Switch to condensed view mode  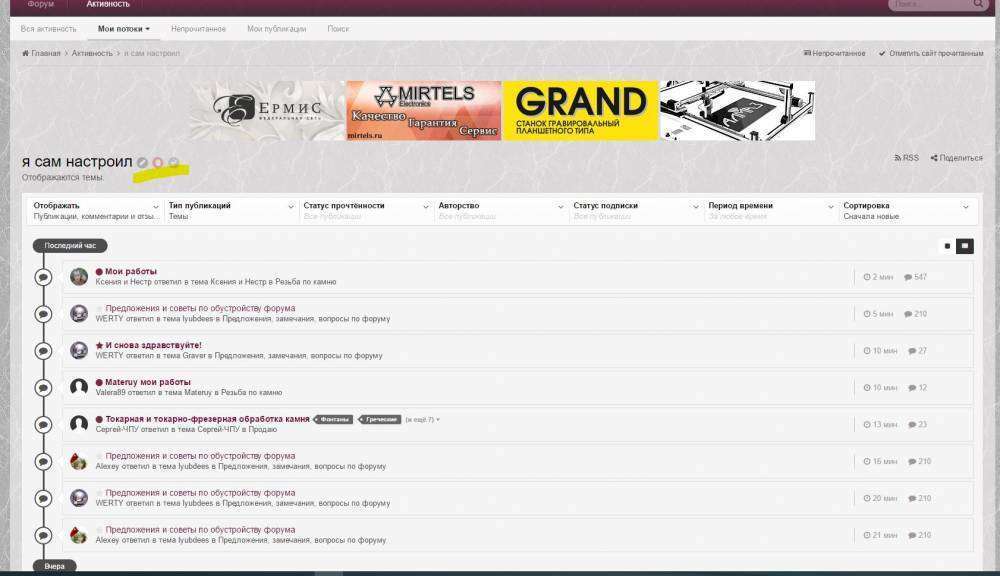pos(947,245)
